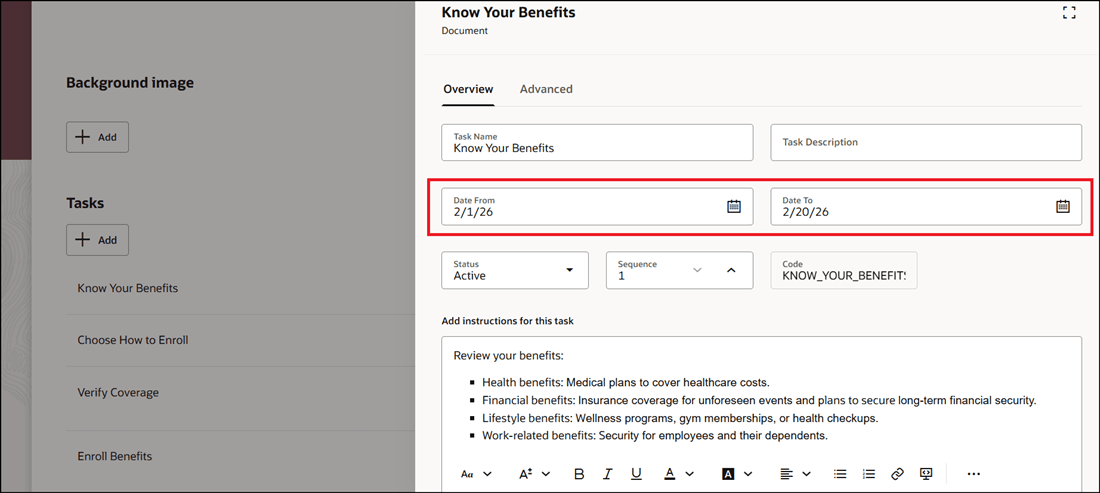Underline the selected instructions text
This screenshot has width=1100, height=493.
click(636, 473)
